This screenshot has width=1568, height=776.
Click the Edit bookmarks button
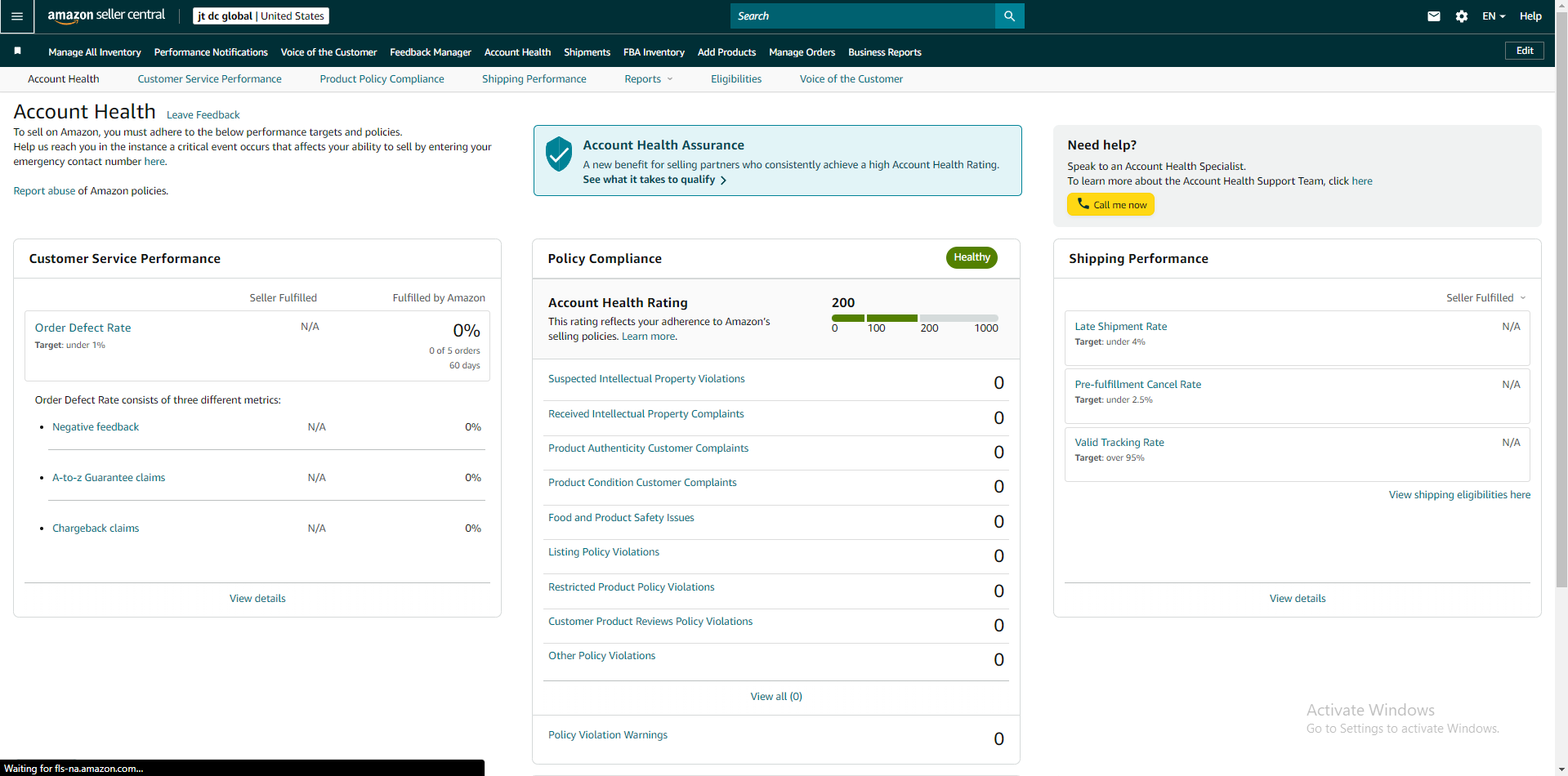click(1525, 51)
